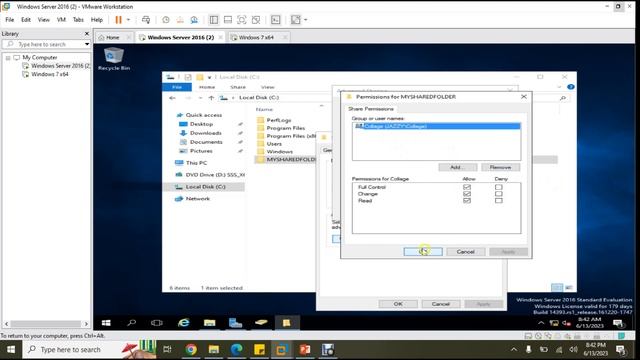Toggle the thumbnail bar view icon
This screenshot has width=640, height=360.
point(228,20)
